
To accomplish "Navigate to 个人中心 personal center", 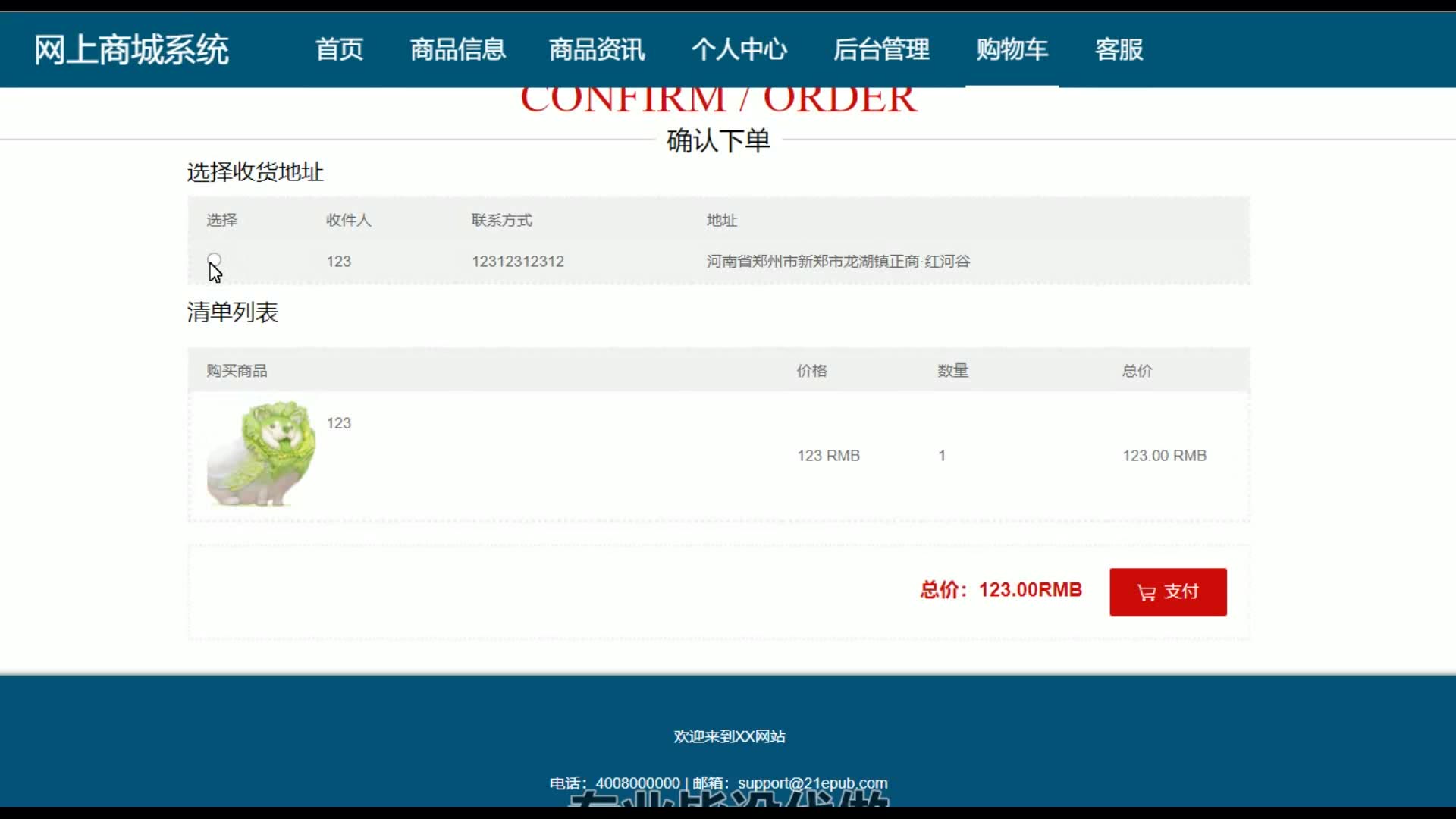I will pos(739,50).
